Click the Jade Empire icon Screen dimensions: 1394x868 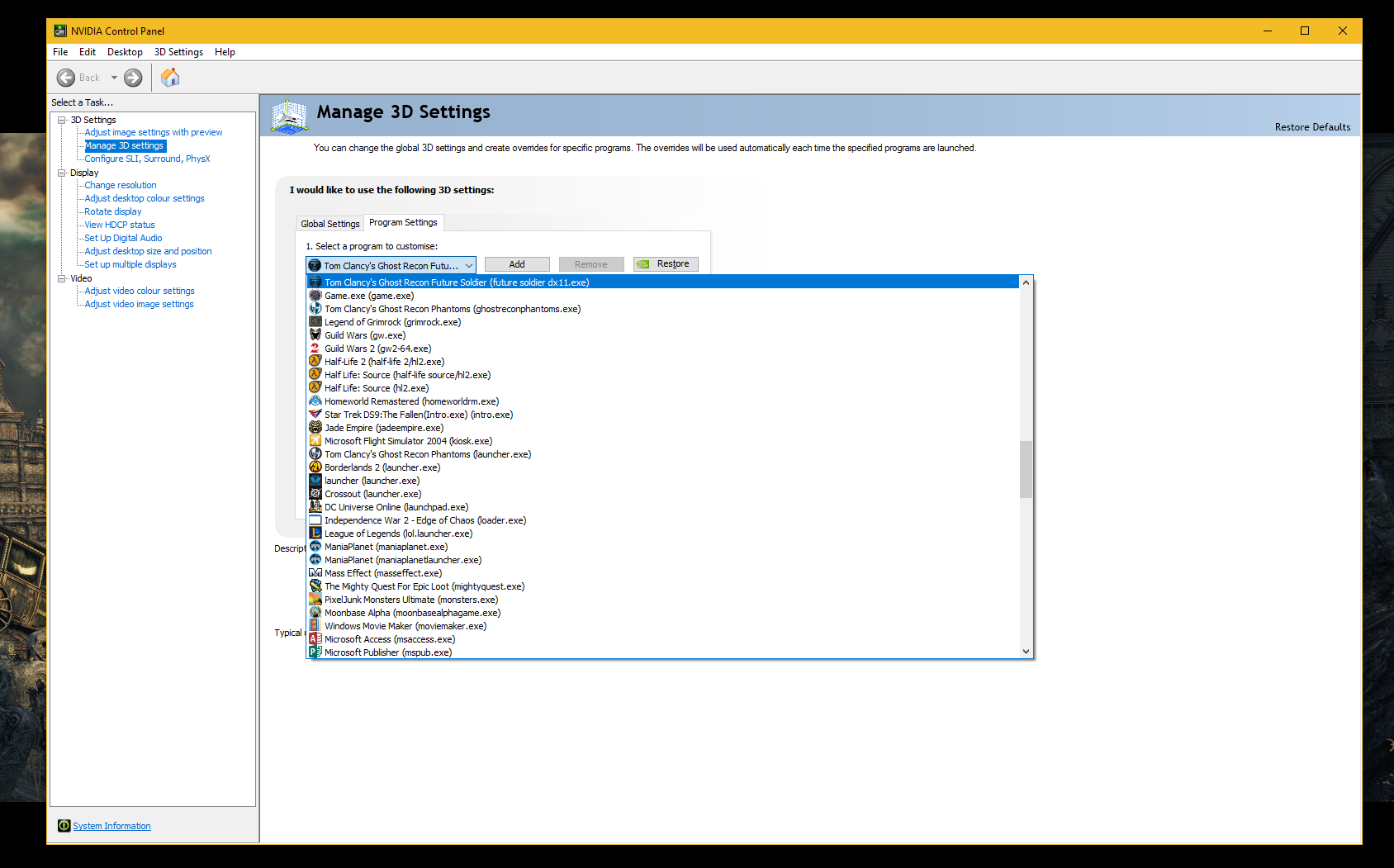click(315, 428)
